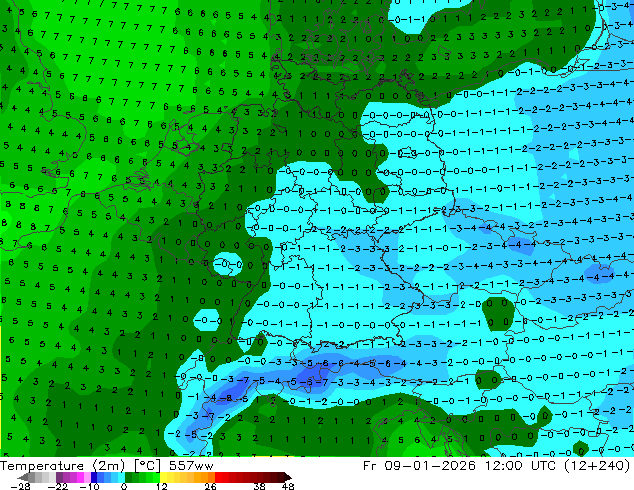Click the bright red swatch at 26 on the legend

pos(218,477)
